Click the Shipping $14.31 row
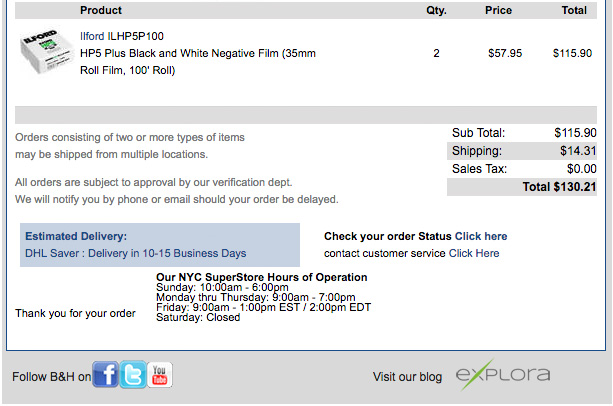Viewport: 613px width, 406px height. click(522, 151)
